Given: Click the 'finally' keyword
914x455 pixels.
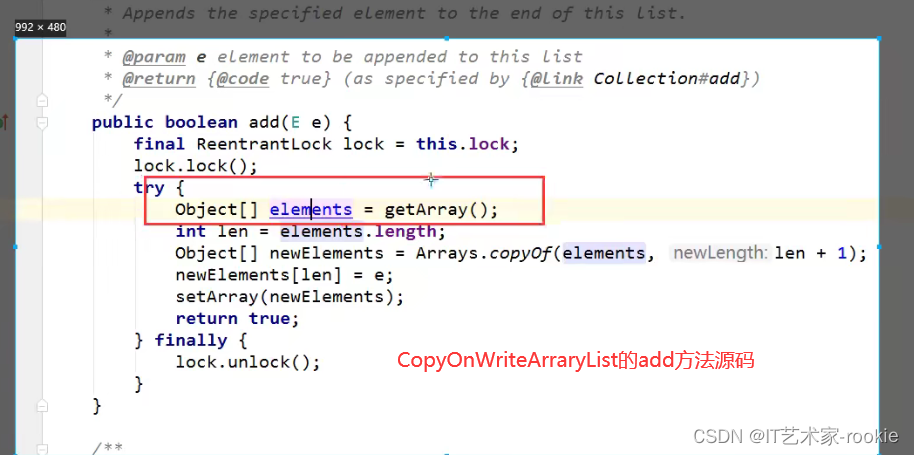Looking at the screenshot, I should pos(191,340).
